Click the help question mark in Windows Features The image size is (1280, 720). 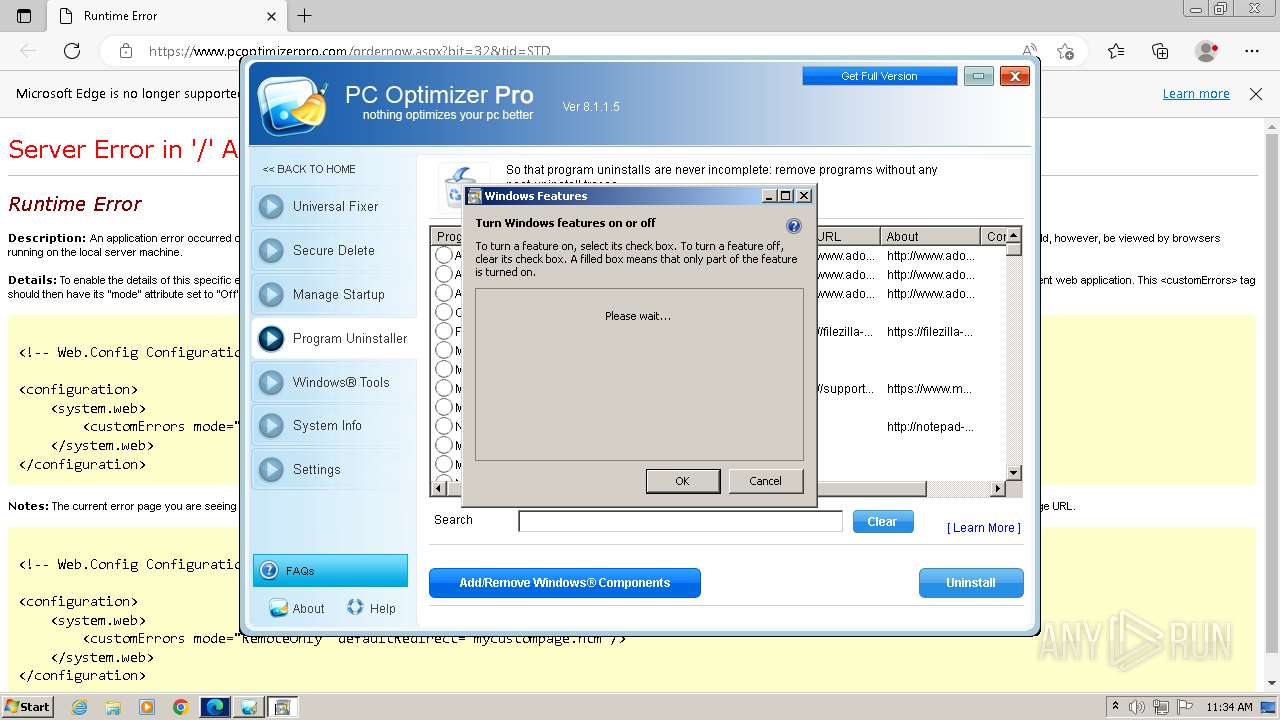794,226
